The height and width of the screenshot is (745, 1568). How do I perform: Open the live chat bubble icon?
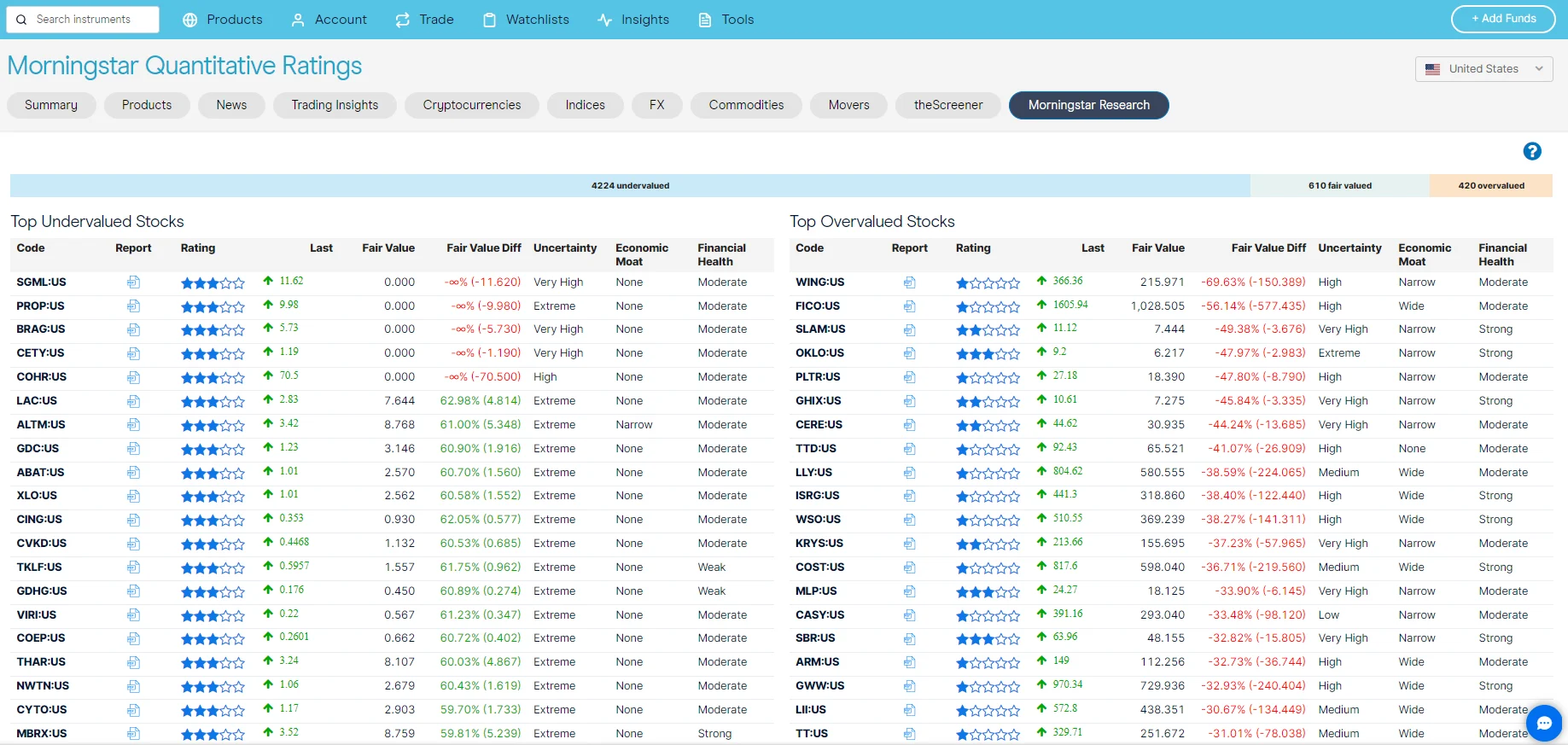pyautogui.click(x=1543, y=723)
